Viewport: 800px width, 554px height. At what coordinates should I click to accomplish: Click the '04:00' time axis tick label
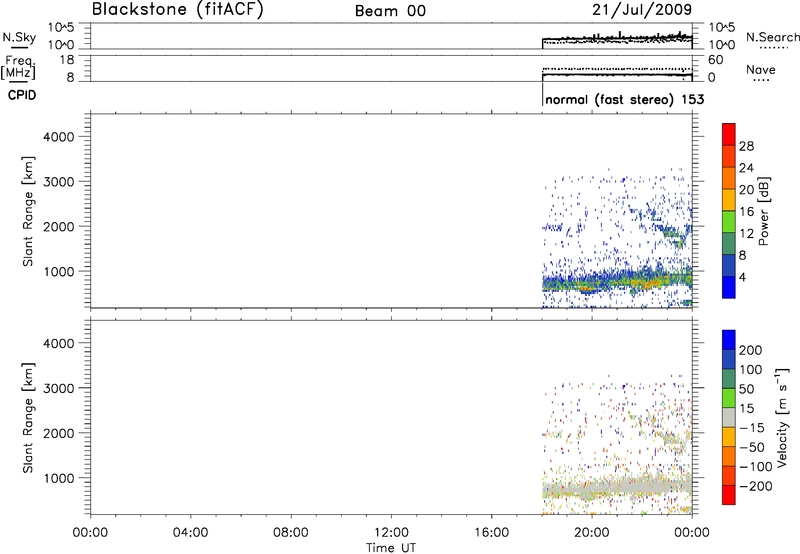[190, 533]
